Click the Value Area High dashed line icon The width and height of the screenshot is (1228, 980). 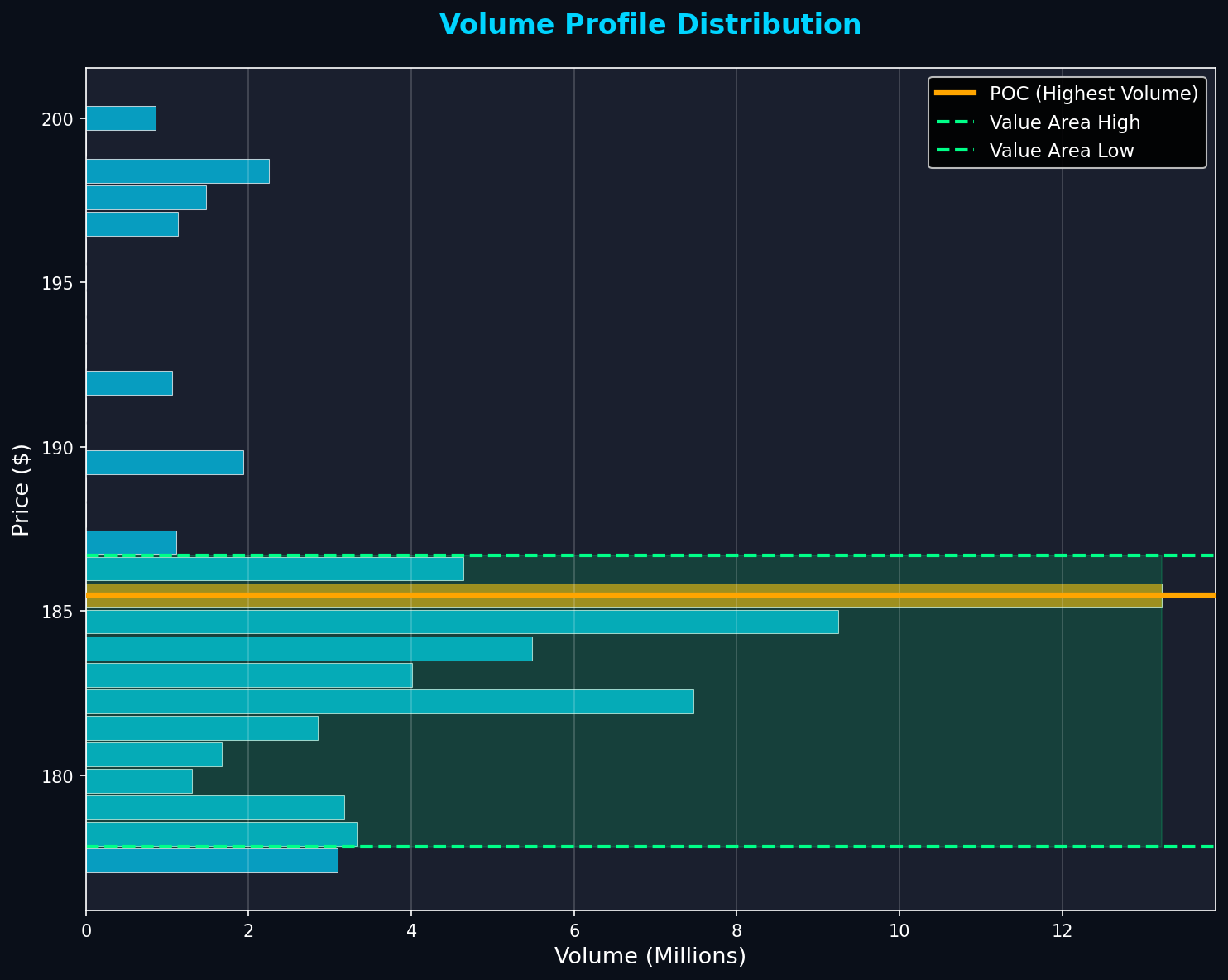click(x=957, y=122)
